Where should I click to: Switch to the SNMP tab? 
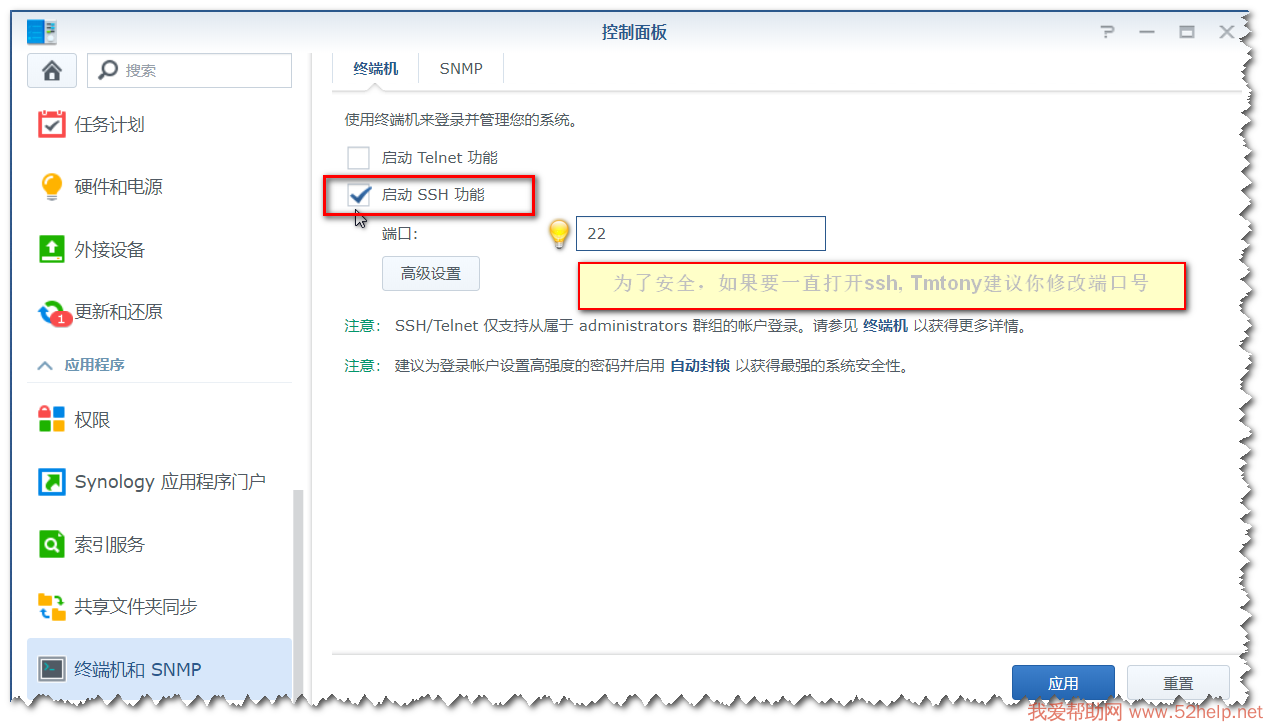[x=461, y=69]
